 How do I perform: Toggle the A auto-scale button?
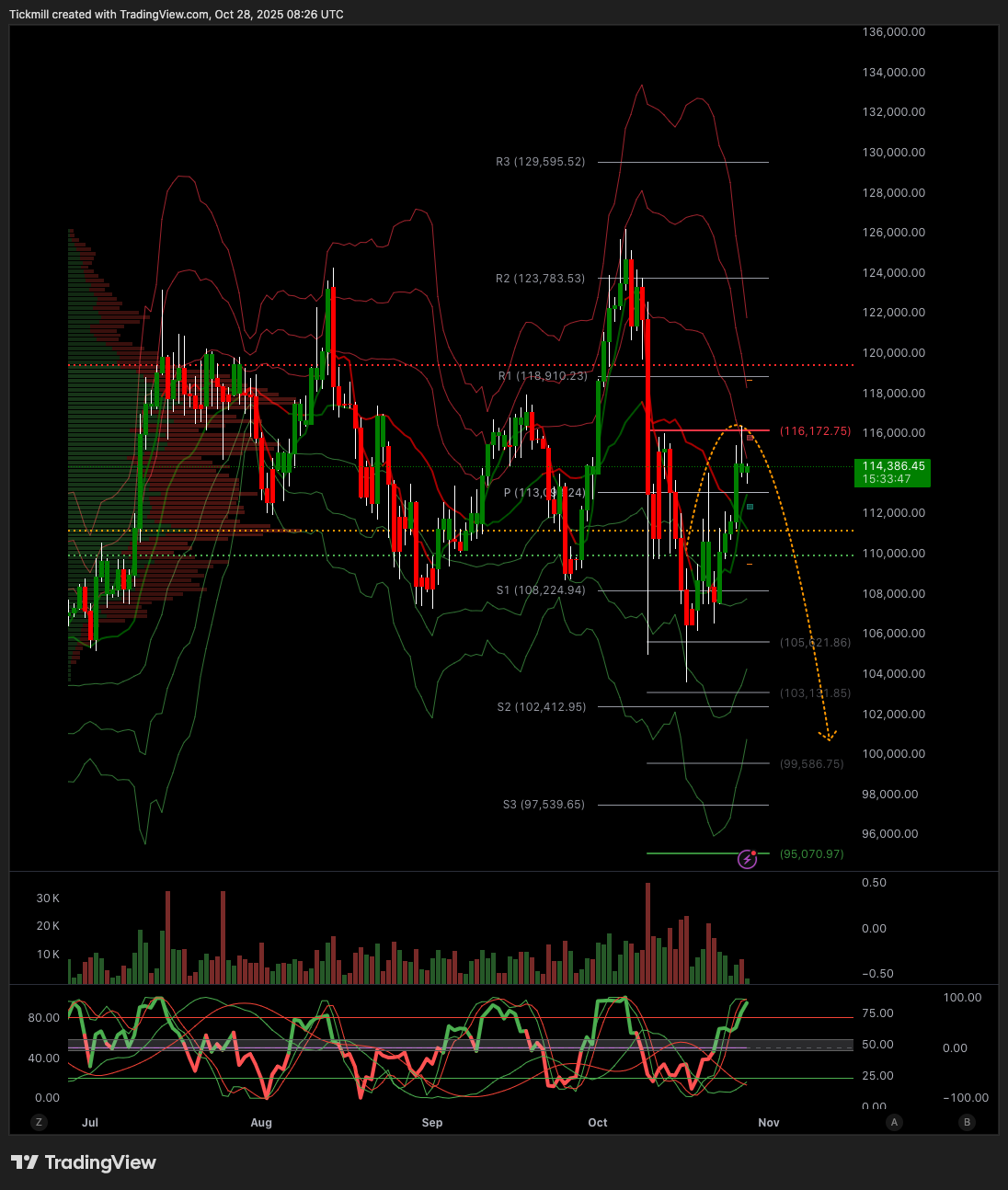click(894, 1122)
